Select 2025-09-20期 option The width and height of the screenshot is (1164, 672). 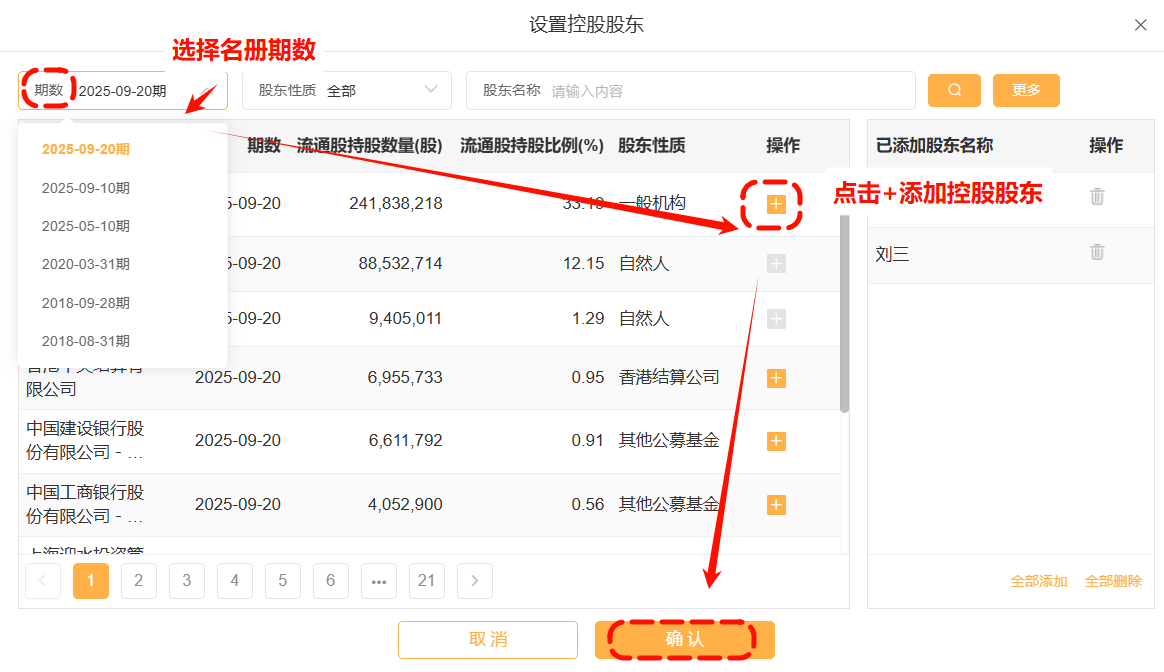(x=85, y=149)
